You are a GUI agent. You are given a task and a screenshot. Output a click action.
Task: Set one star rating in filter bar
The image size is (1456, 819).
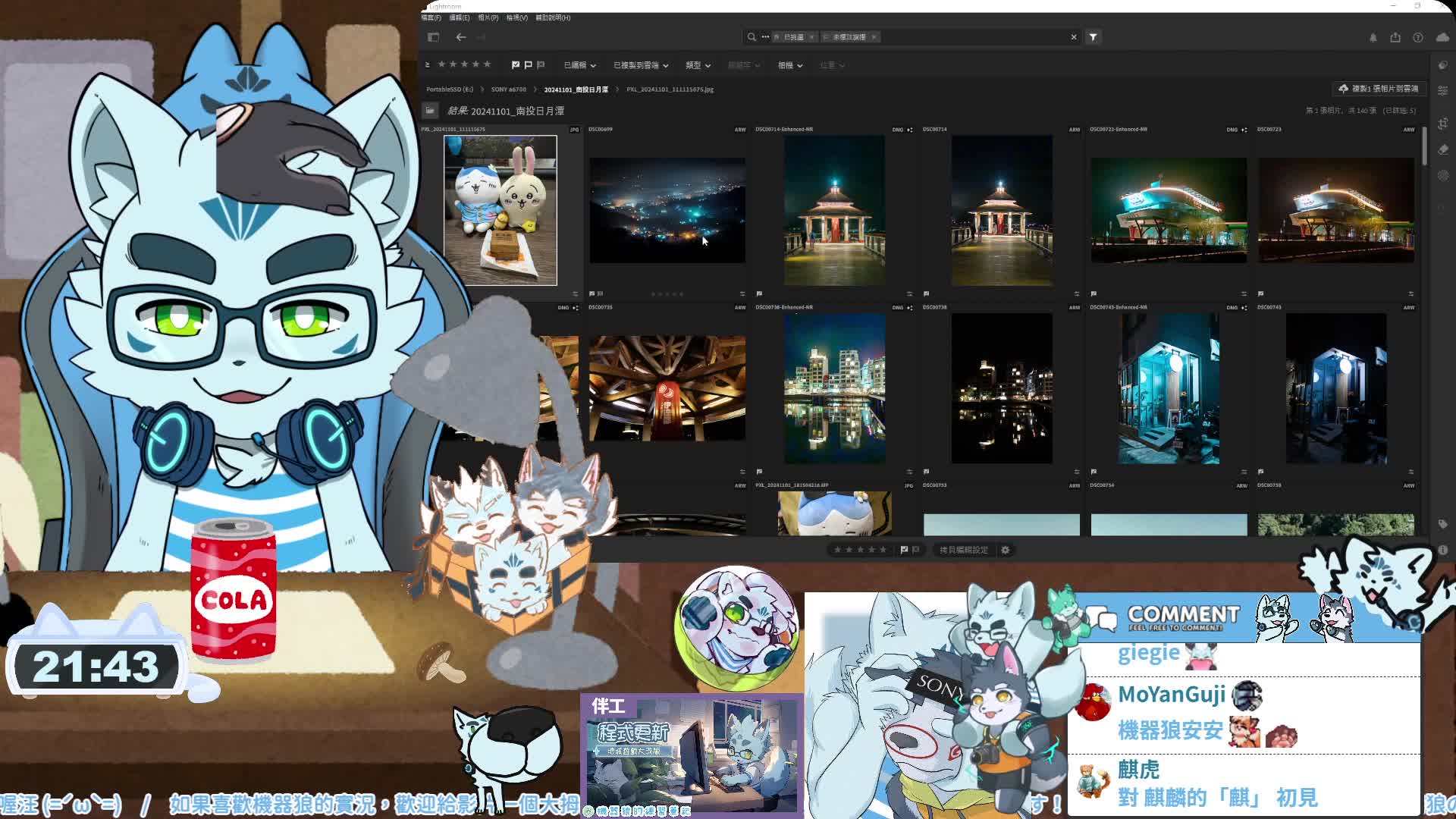[441, 64]
